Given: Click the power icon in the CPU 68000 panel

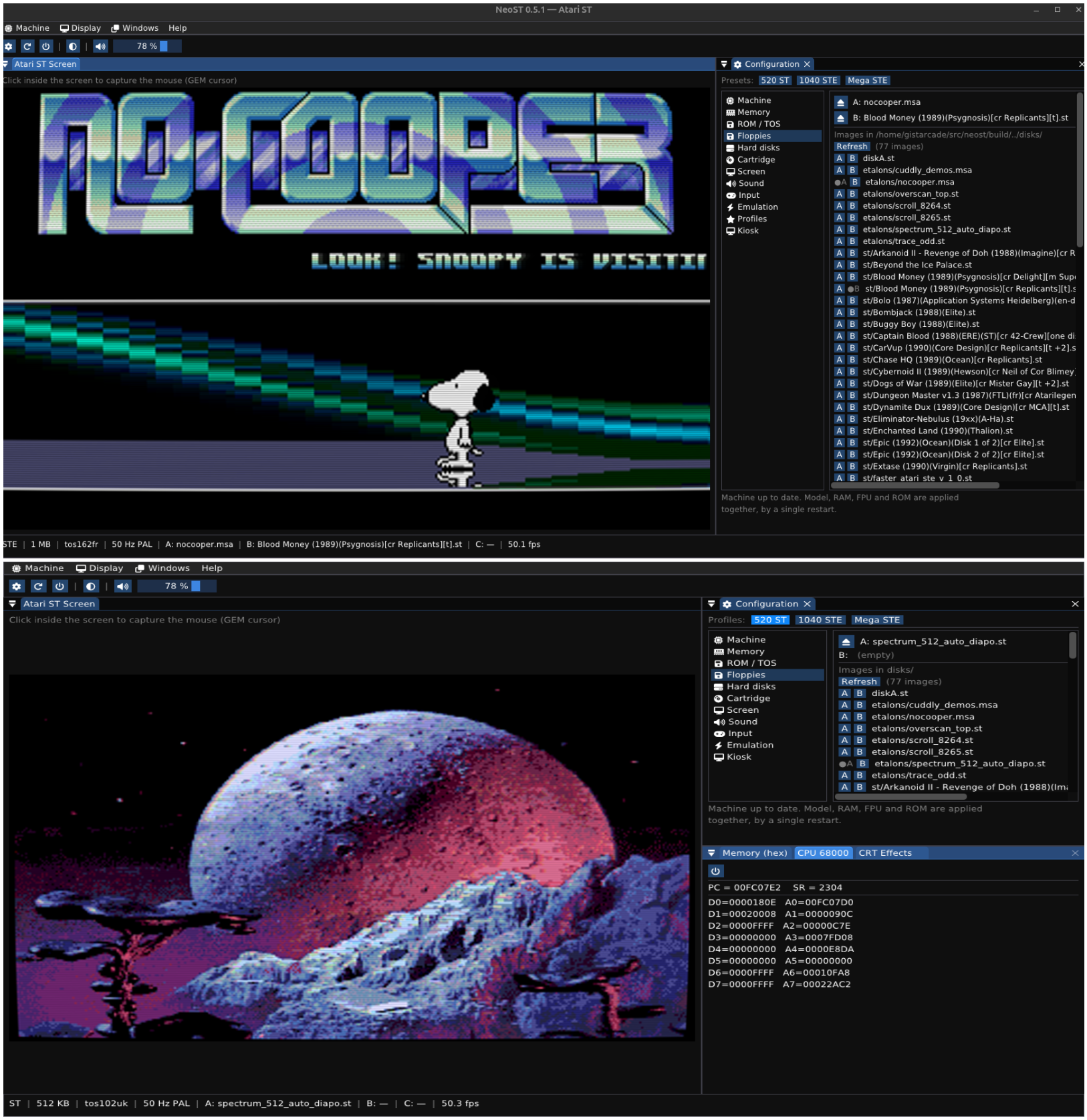Looking at the screenshot, I should [715, 871].
